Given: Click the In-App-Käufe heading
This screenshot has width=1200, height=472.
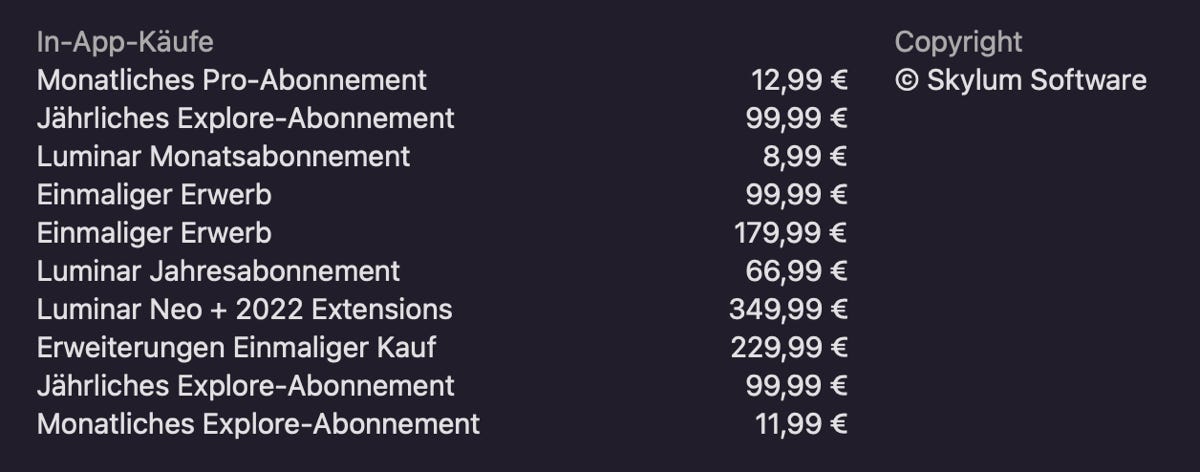Looking at the screenshot, I should click(x=125, y=42).
